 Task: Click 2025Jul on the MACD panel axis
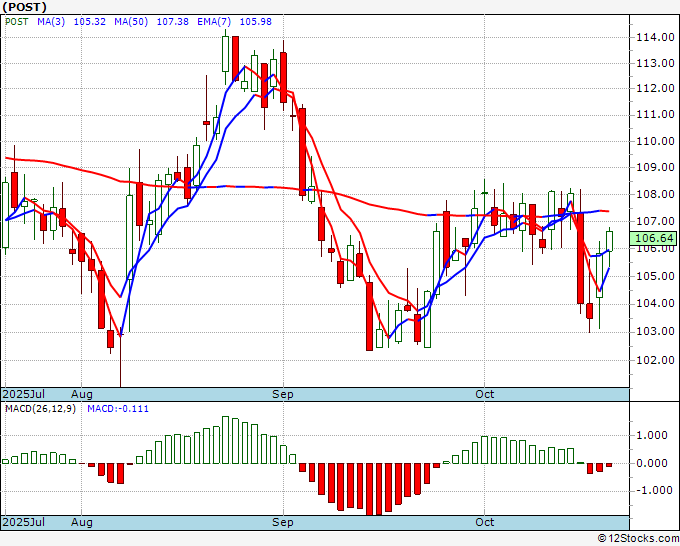pyautogui.click(x=23, y=522)
